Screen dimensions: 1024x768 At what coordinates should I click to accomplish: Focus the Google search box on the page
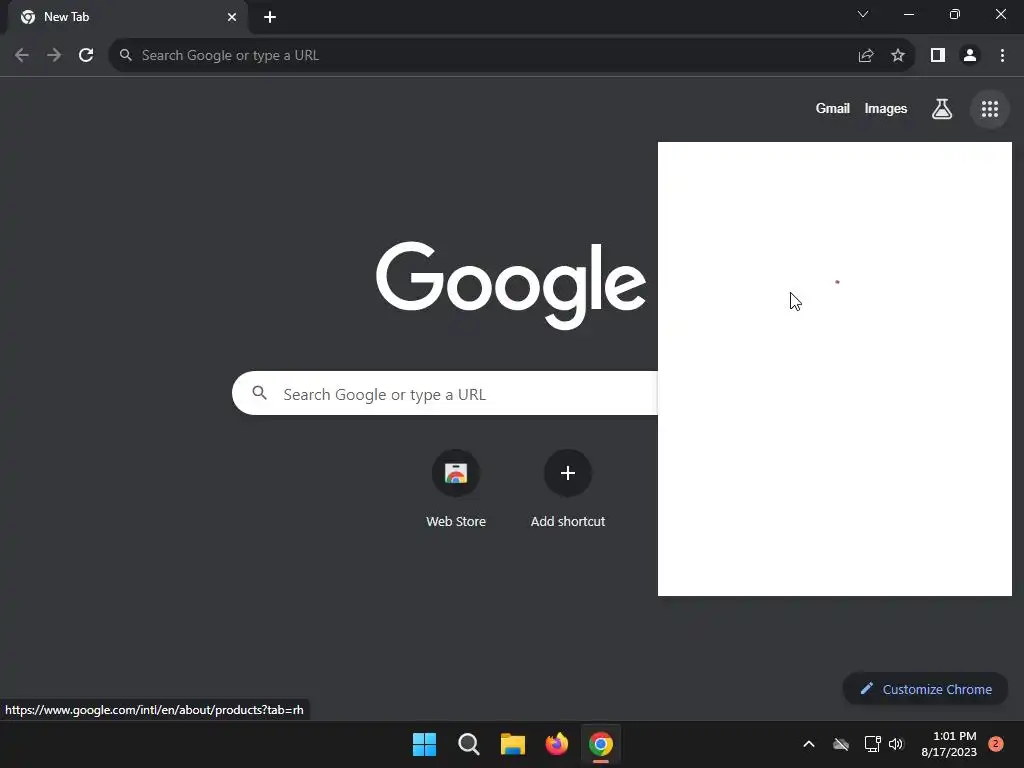tap(445, 393)
